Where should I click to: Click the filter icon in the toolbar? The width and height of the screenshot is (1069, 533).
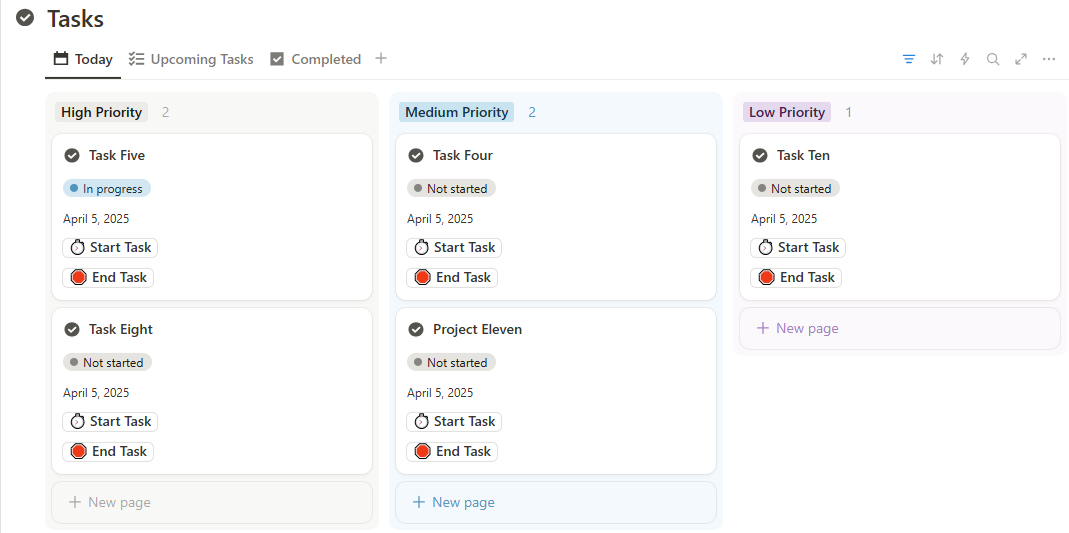(909, 59)
